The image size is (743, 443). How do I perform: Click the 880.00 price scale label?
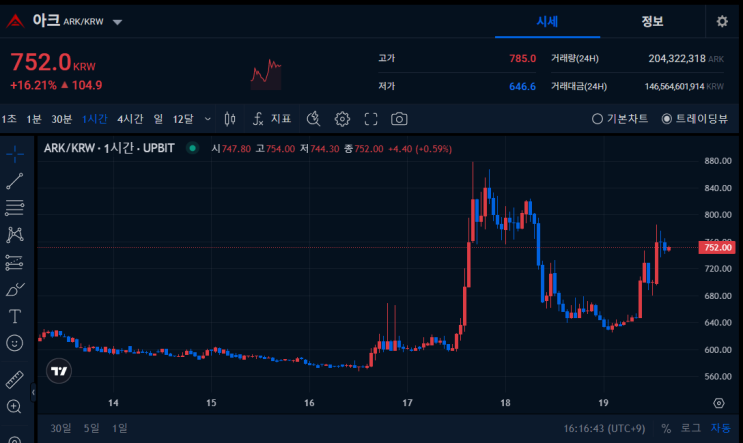[x=718, y=161]
